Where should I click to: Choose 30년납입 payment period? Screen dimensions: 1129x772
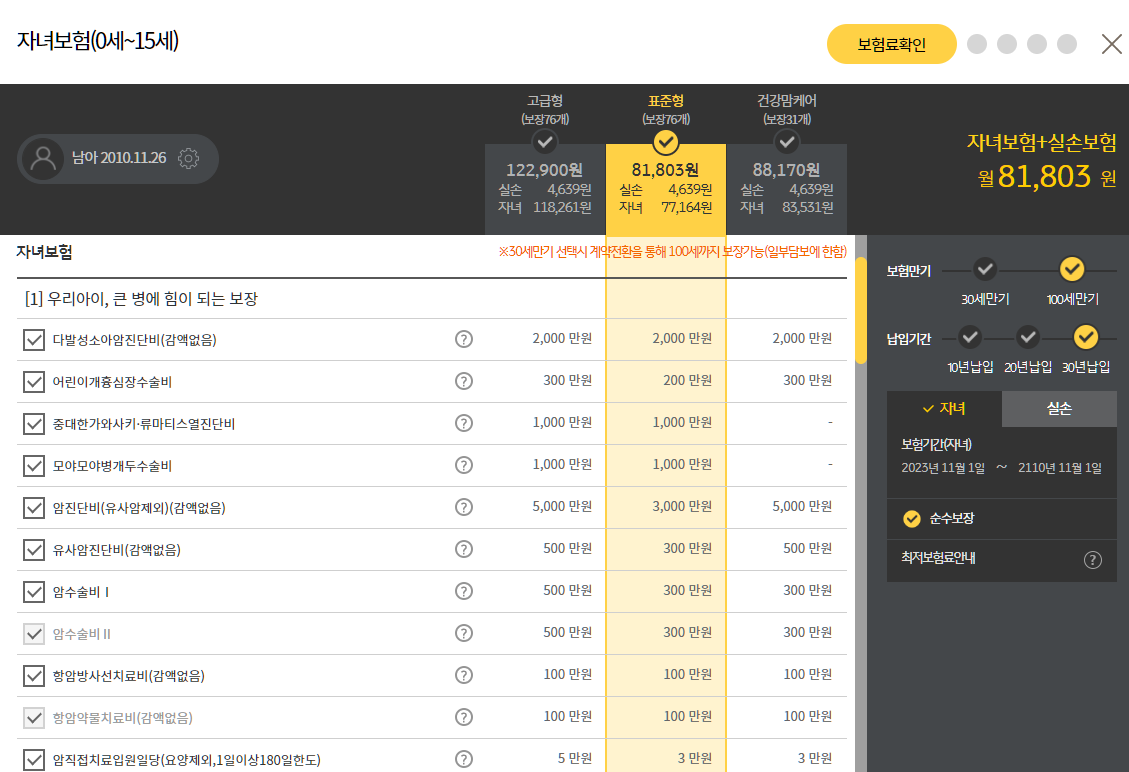pyautogui.click(x=1086, y=337)
